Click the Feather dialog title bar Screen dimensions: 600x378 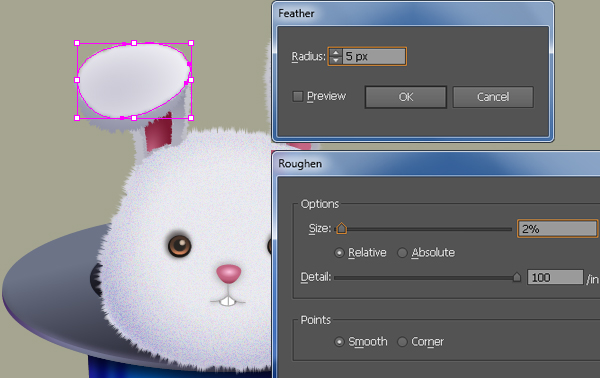click(x=412, y=13)
